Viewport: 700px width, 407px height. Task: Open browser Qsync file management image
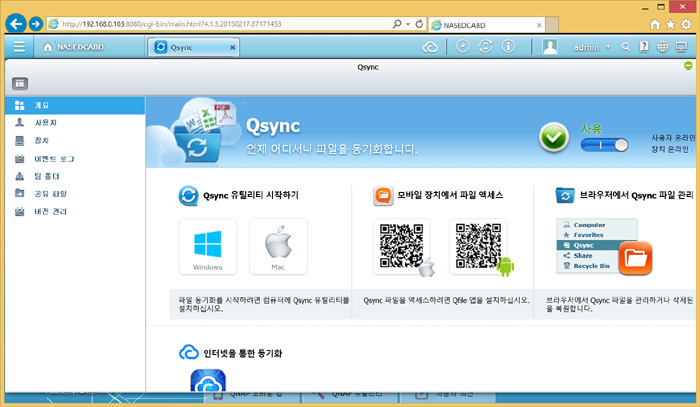pyautogui.click(x=597, y=245)
